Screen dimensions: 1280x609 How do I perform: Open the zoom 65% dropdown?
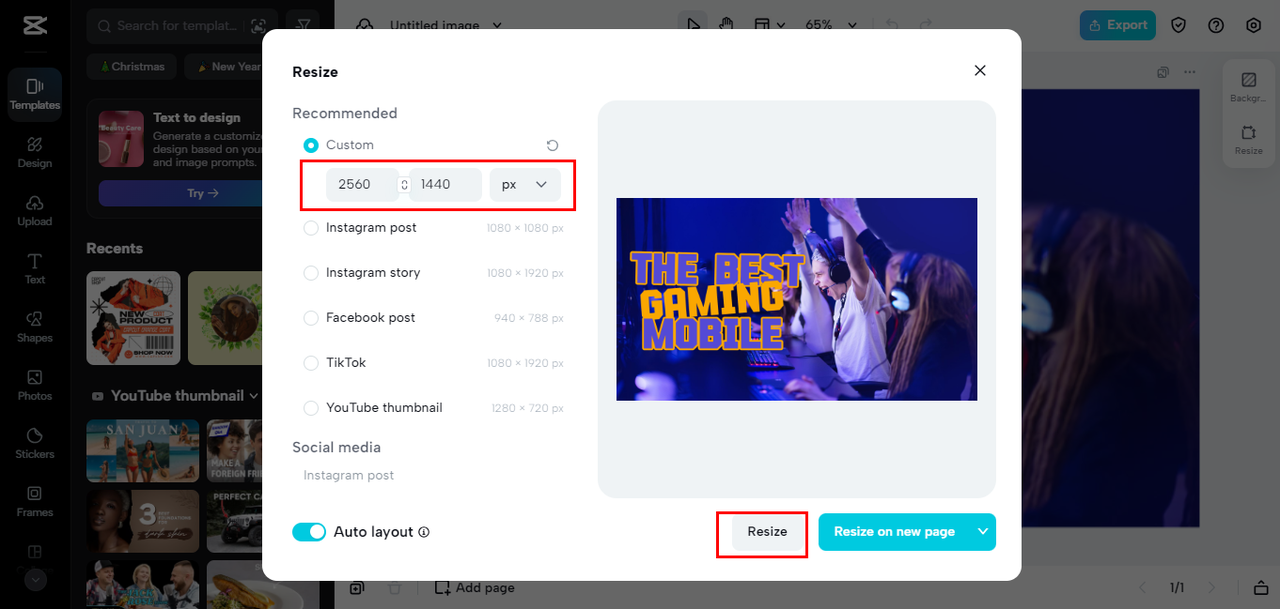(831, 25)
